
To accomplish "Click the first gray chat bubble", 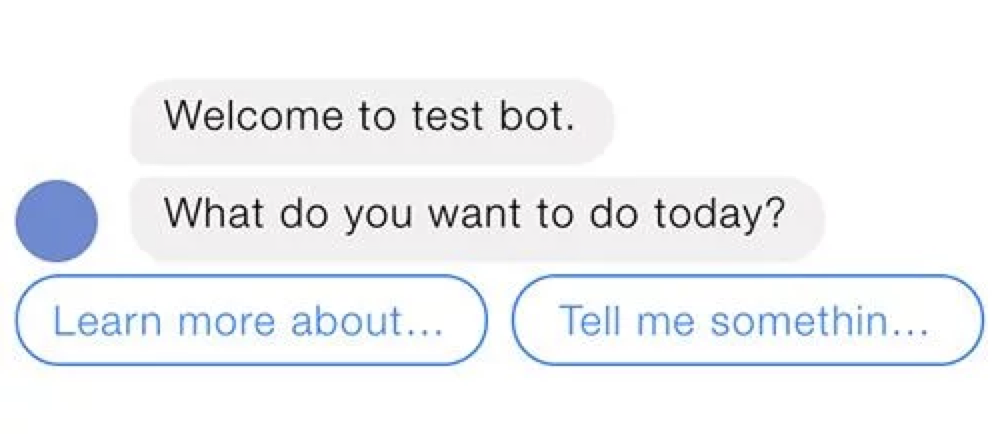I will click(x=371, y=119).
